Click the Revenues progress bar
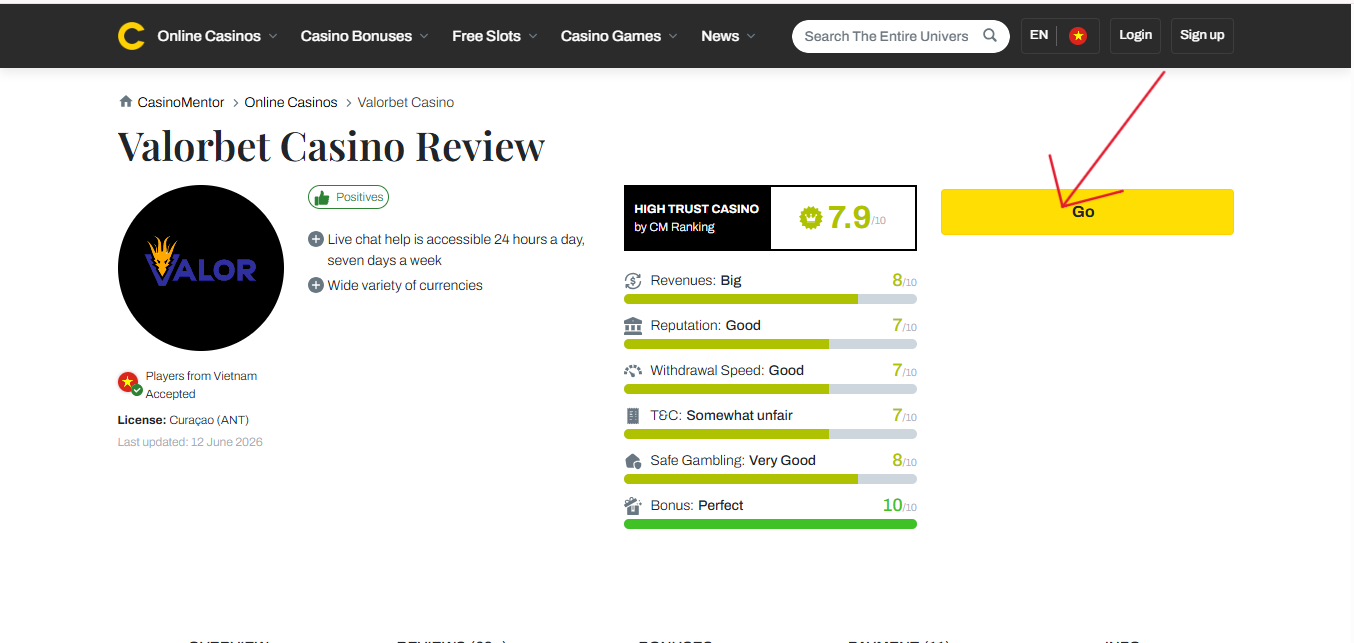 tap(770, 299)
